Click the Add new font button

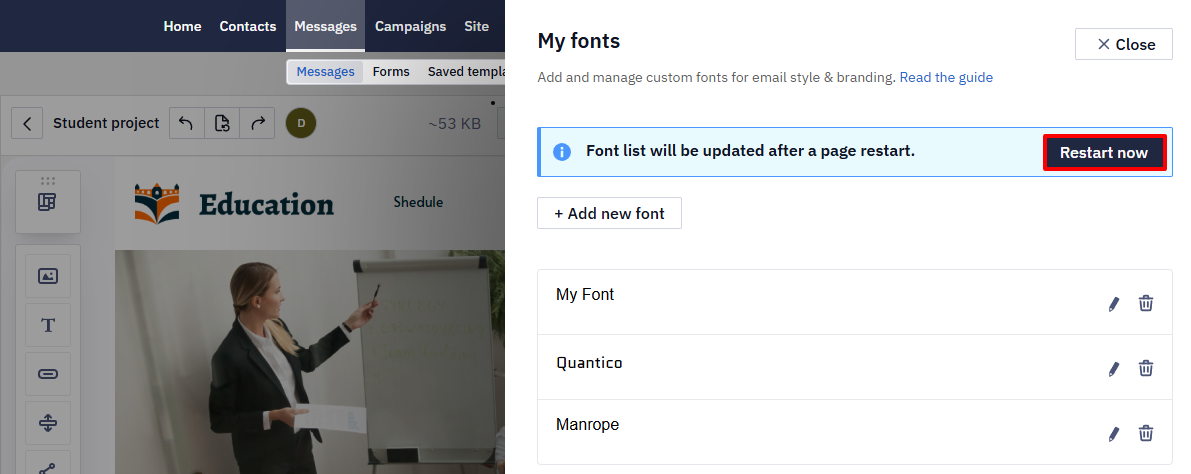(609, 213)
